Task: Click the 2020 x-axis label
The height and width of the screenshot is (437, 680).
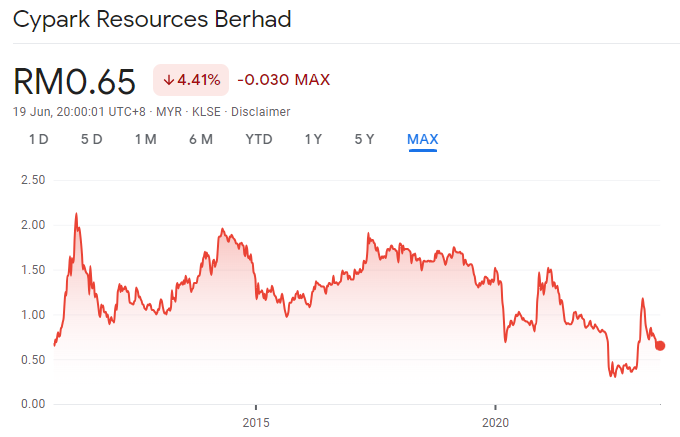Action: [x=496, y=422]
